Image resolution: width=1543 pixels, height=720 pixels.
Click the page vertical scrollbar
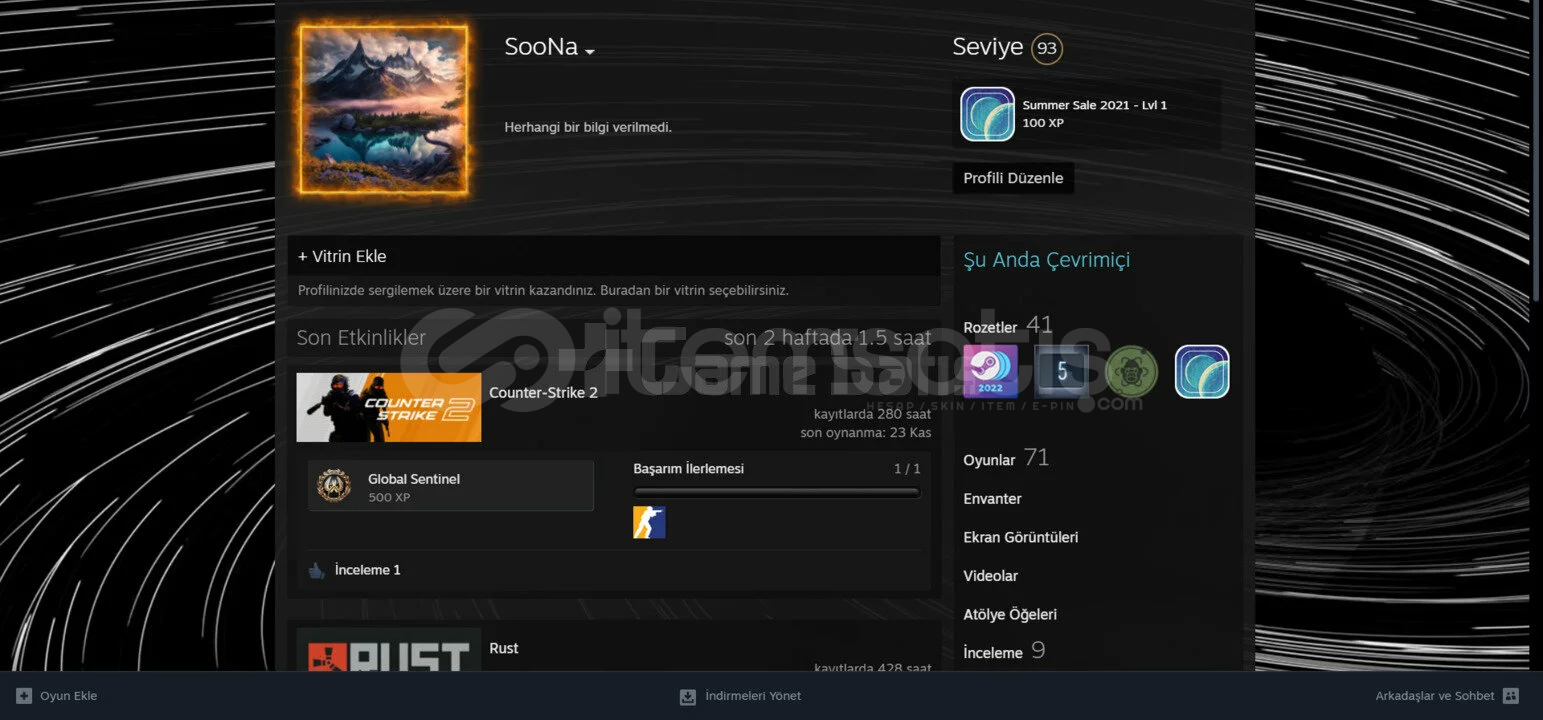[x=1536, y=150]
